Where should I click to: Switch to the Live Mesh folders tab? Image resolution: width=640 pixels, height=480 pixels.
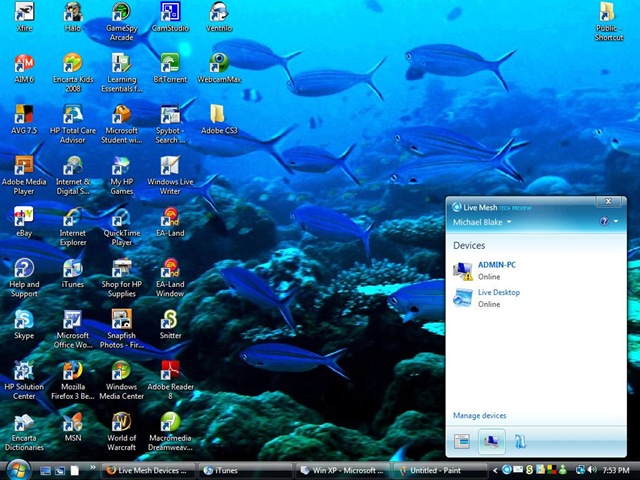click(520, 441)
